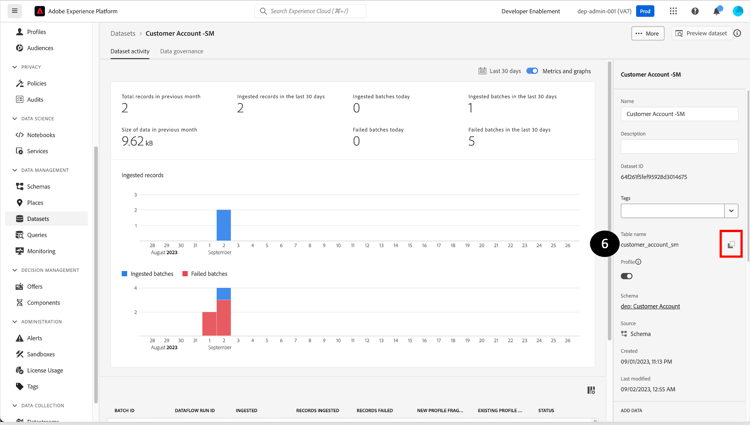The image size is (750, 425).
Task: Collapse the Decision Management section
Action: [x=14, y=271]
